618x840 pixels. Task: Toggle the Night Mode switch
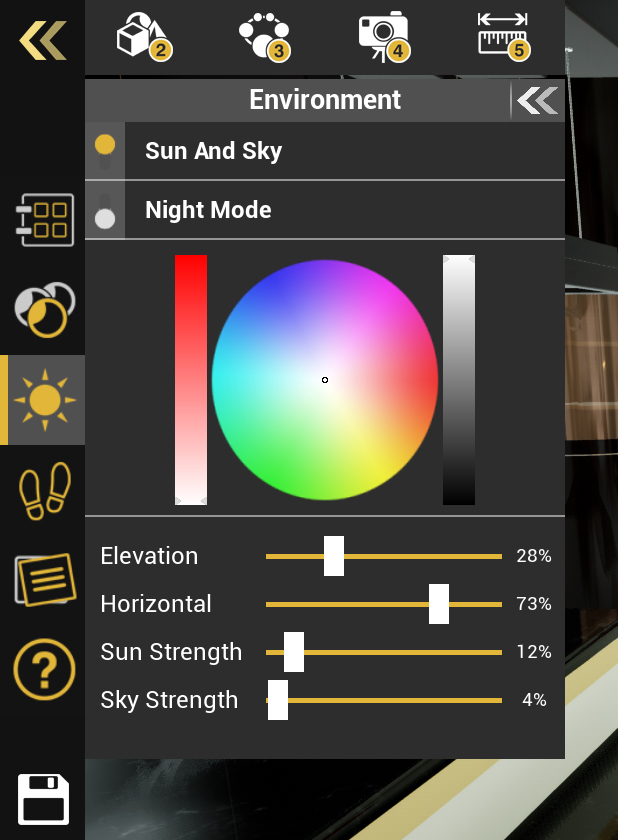click(105, 210)
